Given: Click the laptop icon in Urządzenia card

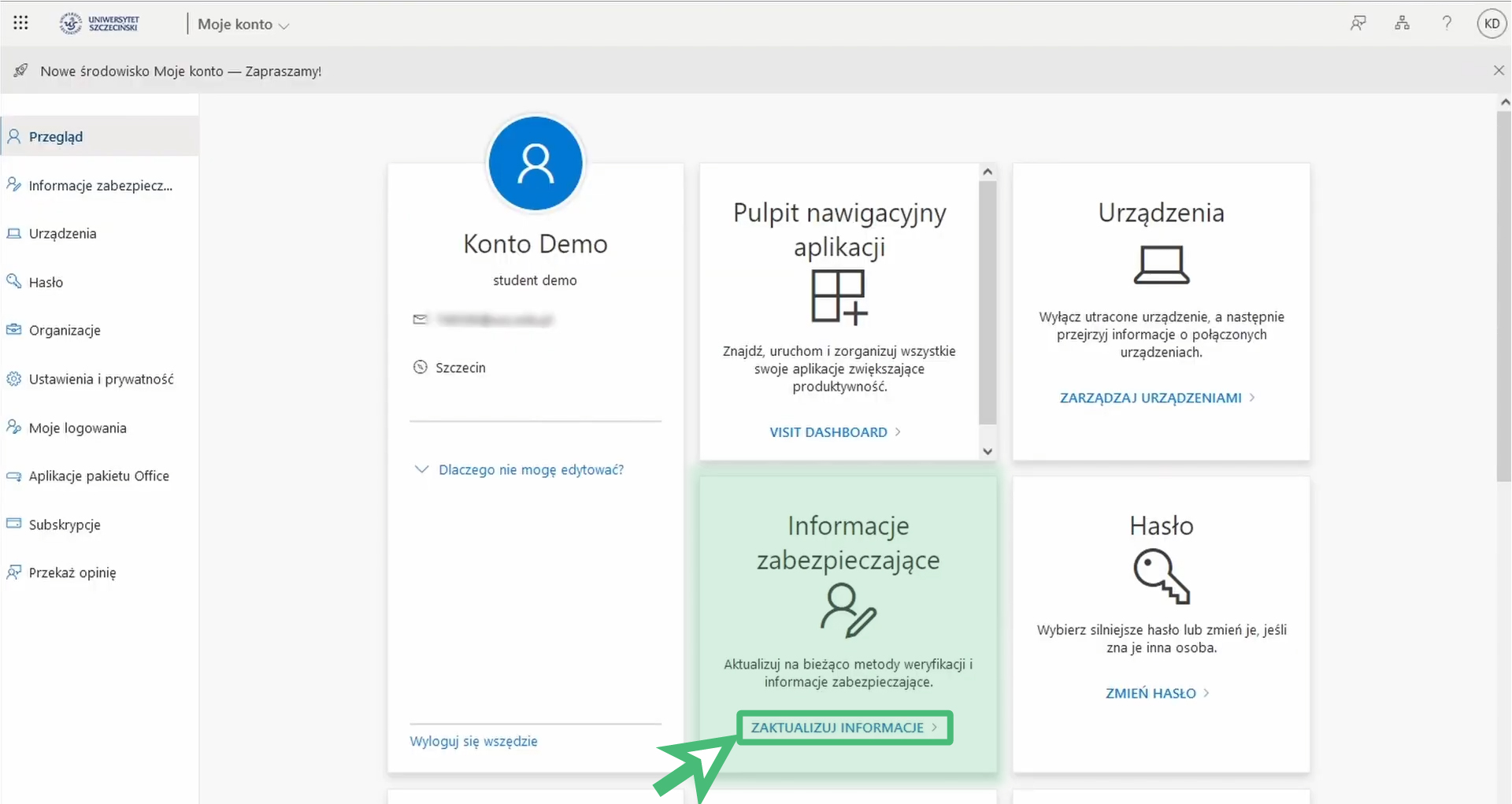Looking at the screenshot, I should click(1161, 265).
